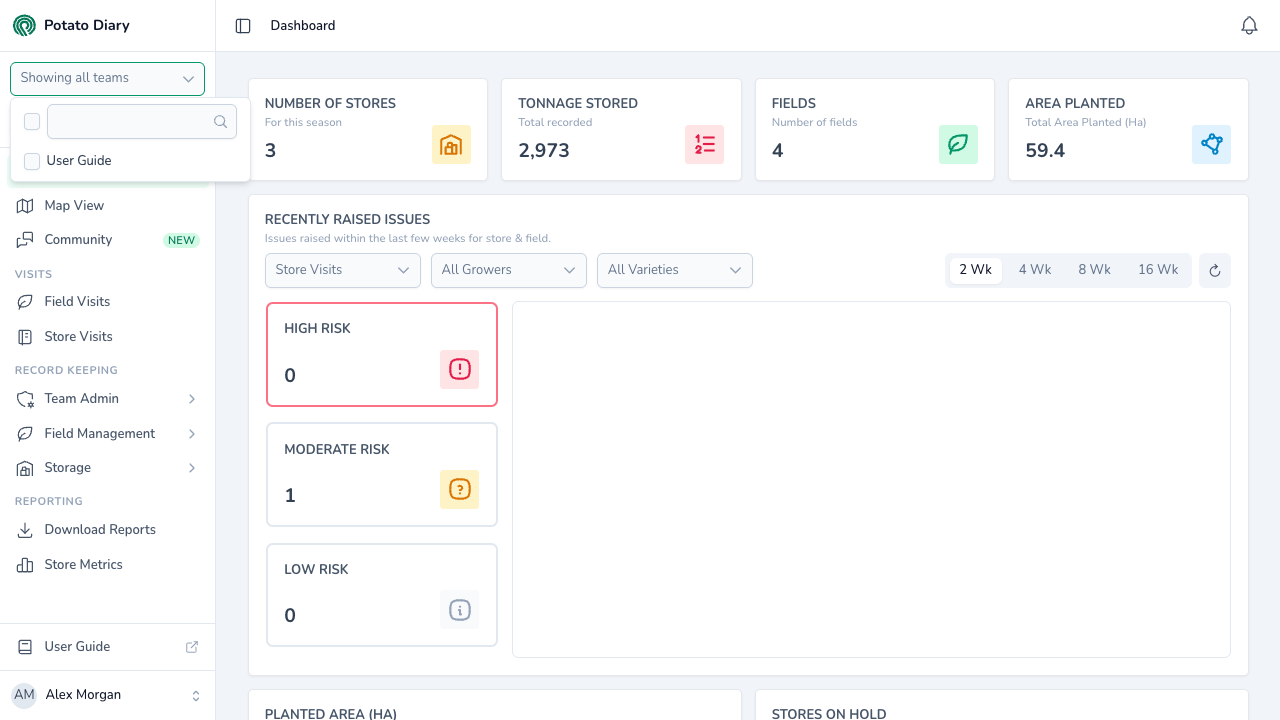
Task: Click the search magnifier in team filter
Action: [x=221, y=122]
